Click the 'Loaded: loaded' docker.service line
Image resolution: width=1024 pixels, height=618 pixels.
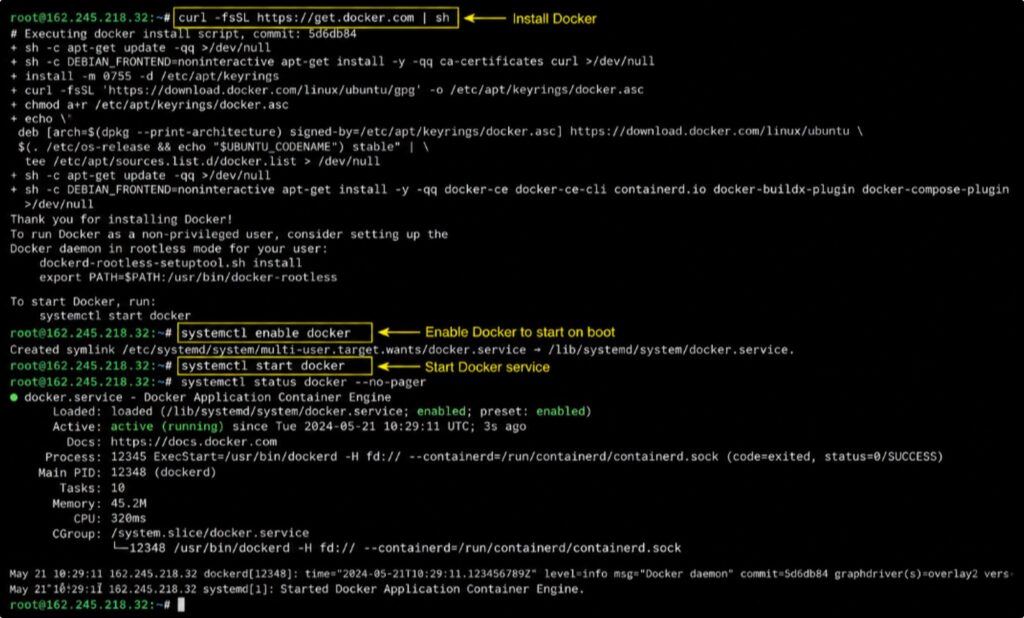point(321,411)
